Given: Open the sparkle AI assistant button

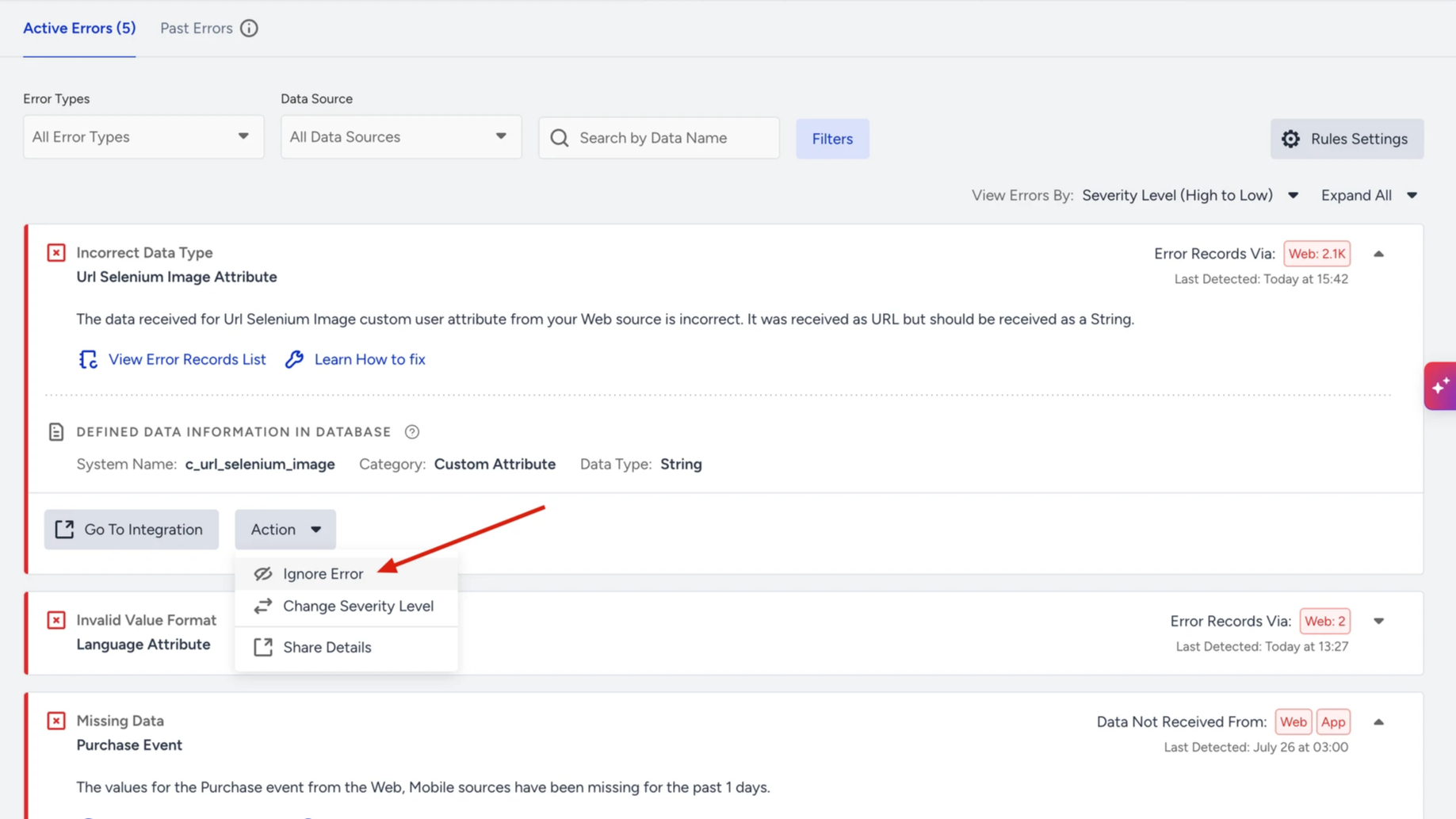Looking at the screenshot, I should click(1440, 386).
